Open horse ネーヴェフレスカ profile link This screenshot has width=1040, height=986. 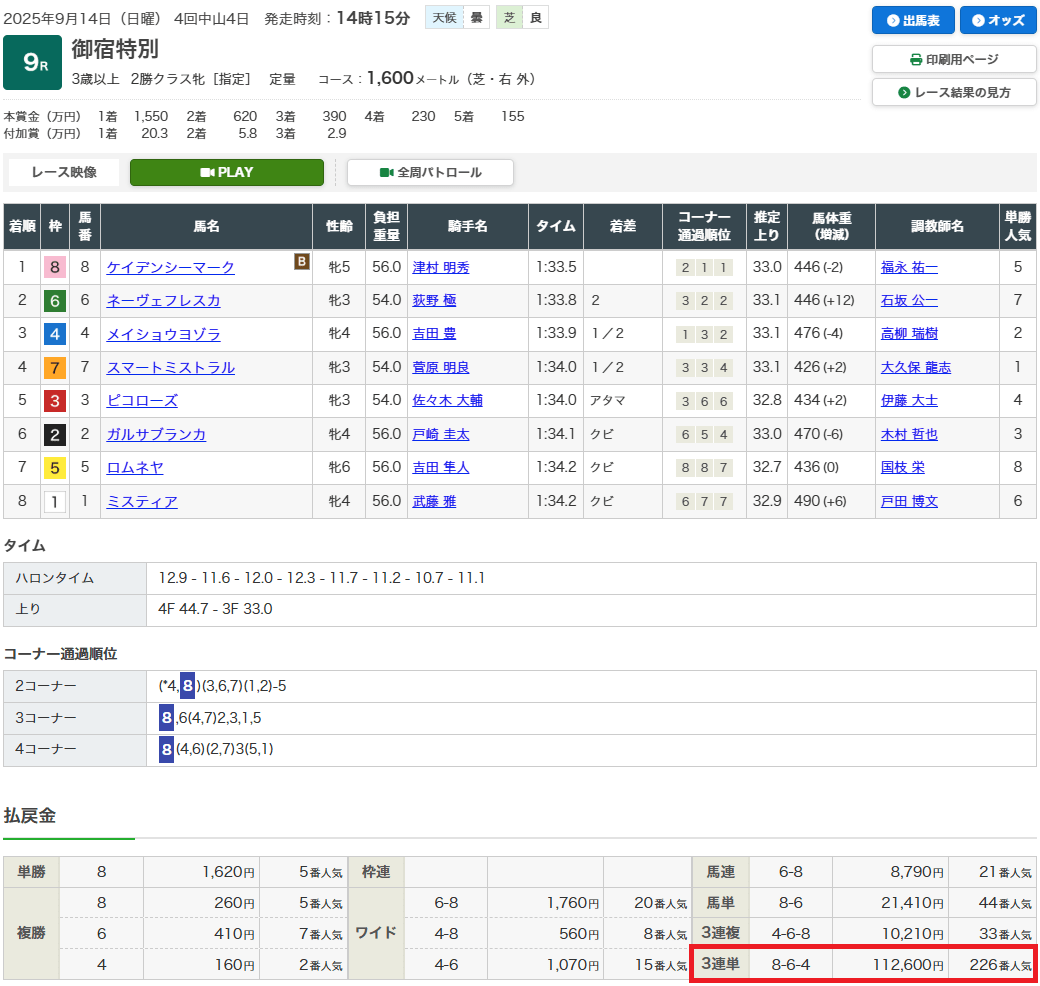(x=164, y=301)
